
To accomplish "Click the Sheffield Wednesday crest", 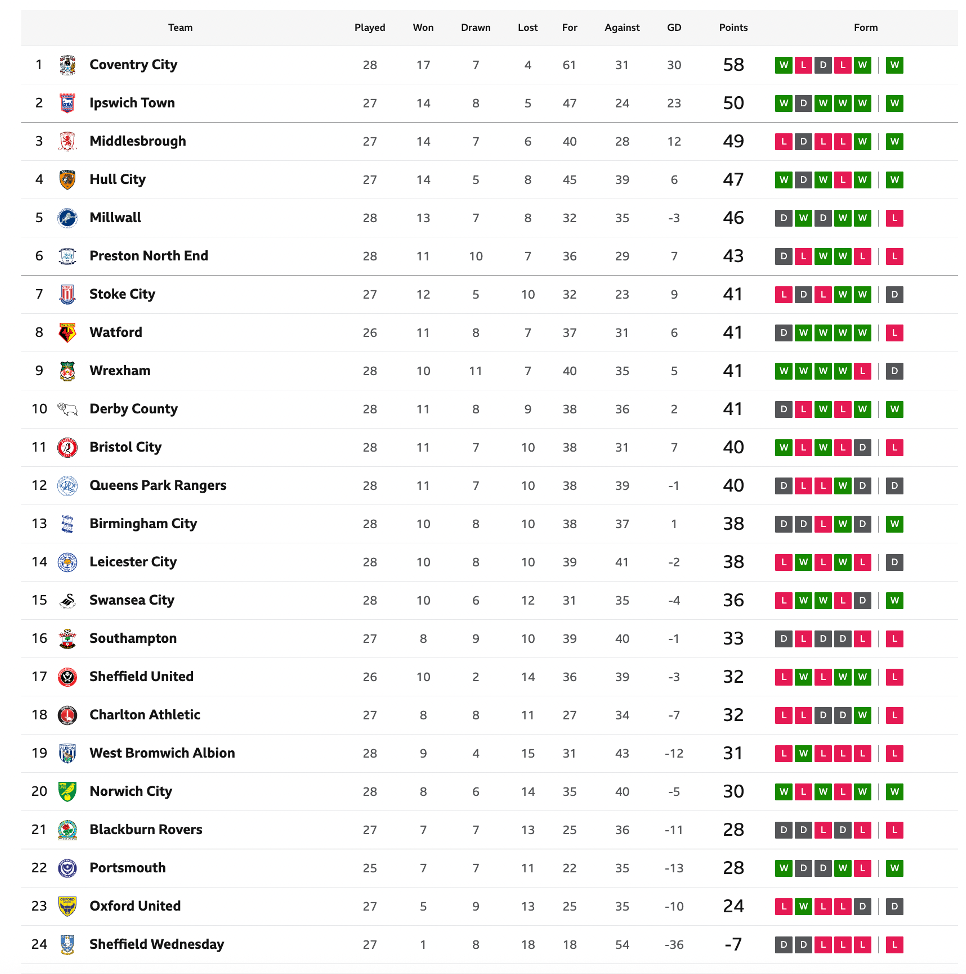I will point(67,944).
